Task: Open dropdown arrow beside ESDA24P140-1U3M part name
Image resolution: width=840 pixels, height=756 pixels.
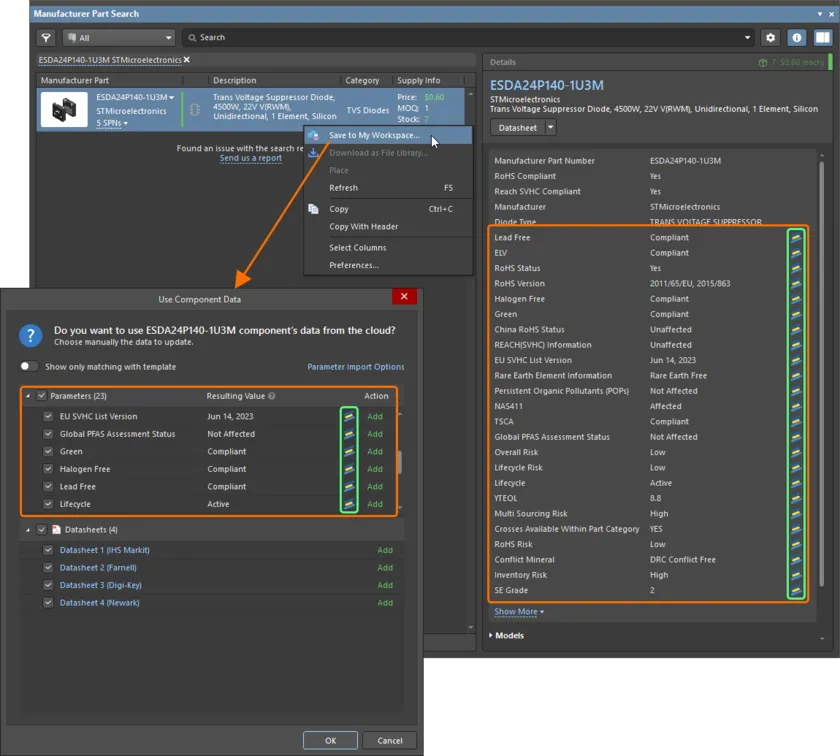Action: (171, 98)
